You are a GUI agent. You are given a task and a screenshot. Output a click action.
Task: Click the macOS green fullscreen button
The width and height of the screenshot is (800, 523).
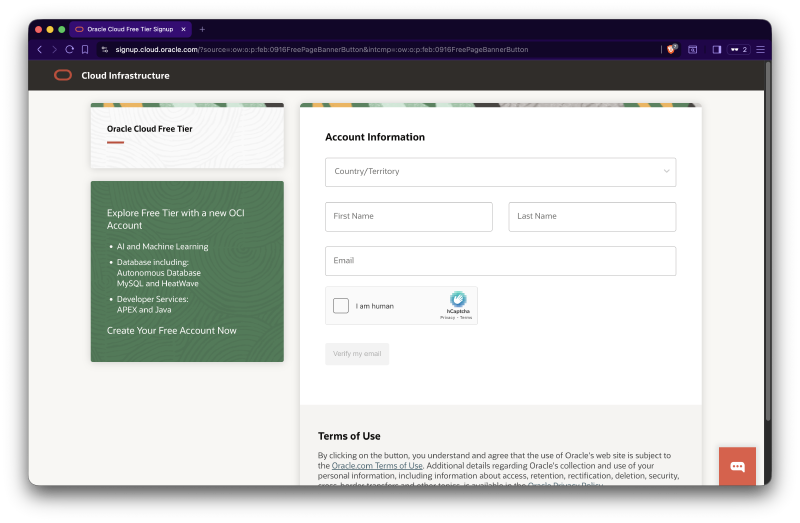62,30
